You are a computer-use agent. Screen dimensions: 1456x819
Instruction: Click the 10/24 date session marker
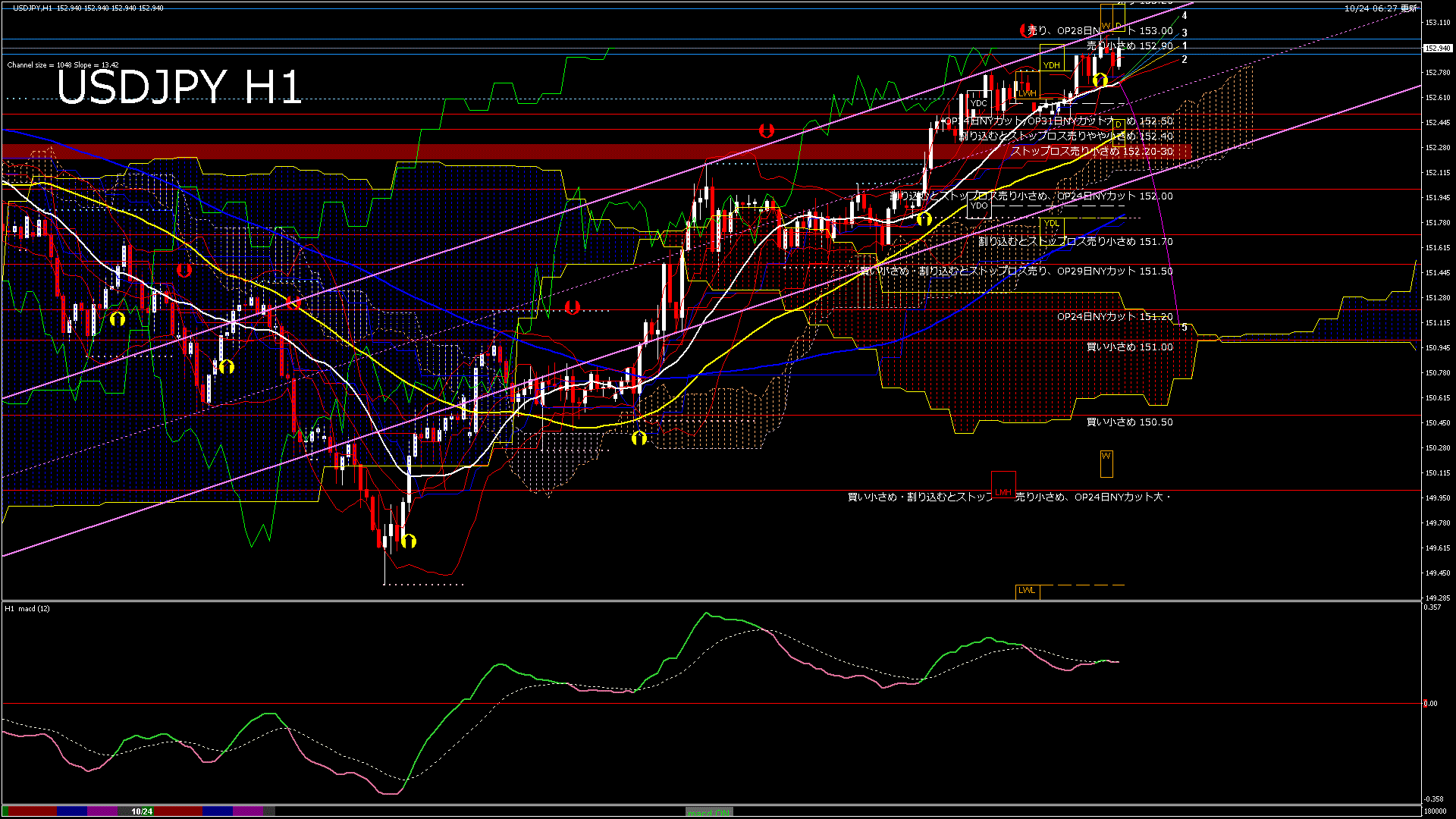click(x=142, y=811)
